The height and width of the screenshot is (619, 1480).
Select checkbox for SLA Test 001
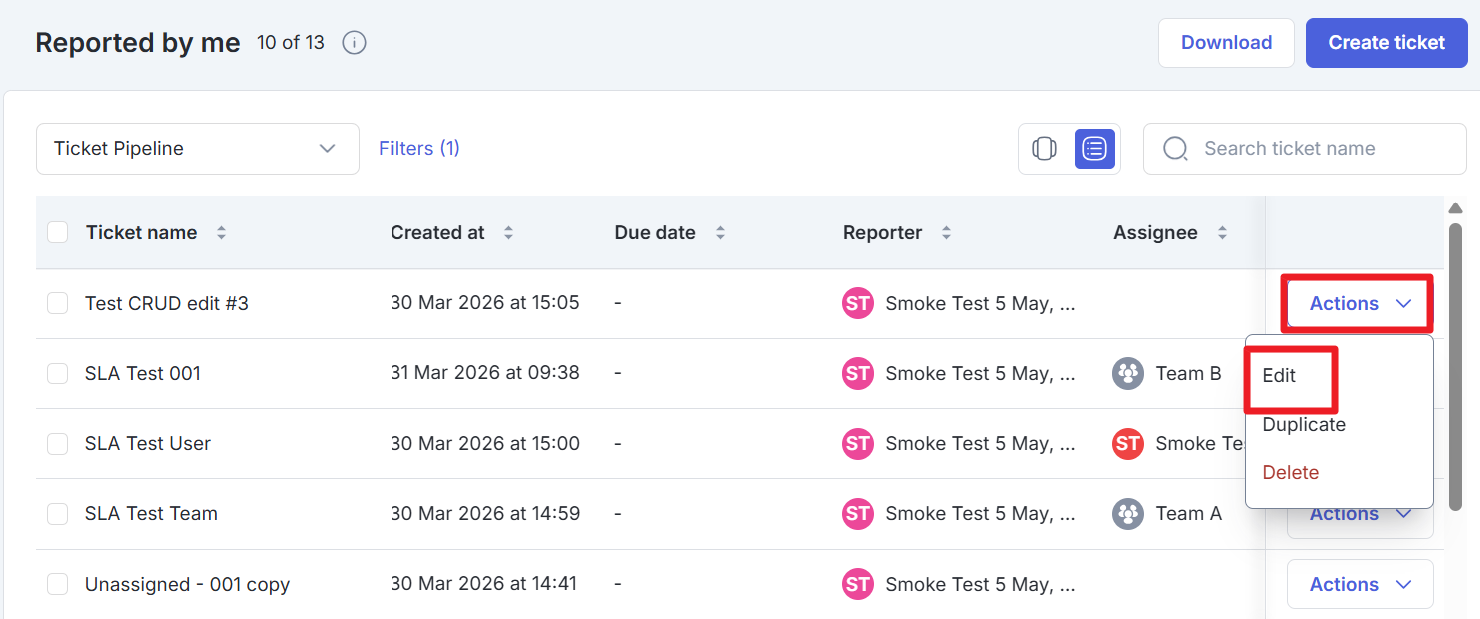(x=58, y=373)
